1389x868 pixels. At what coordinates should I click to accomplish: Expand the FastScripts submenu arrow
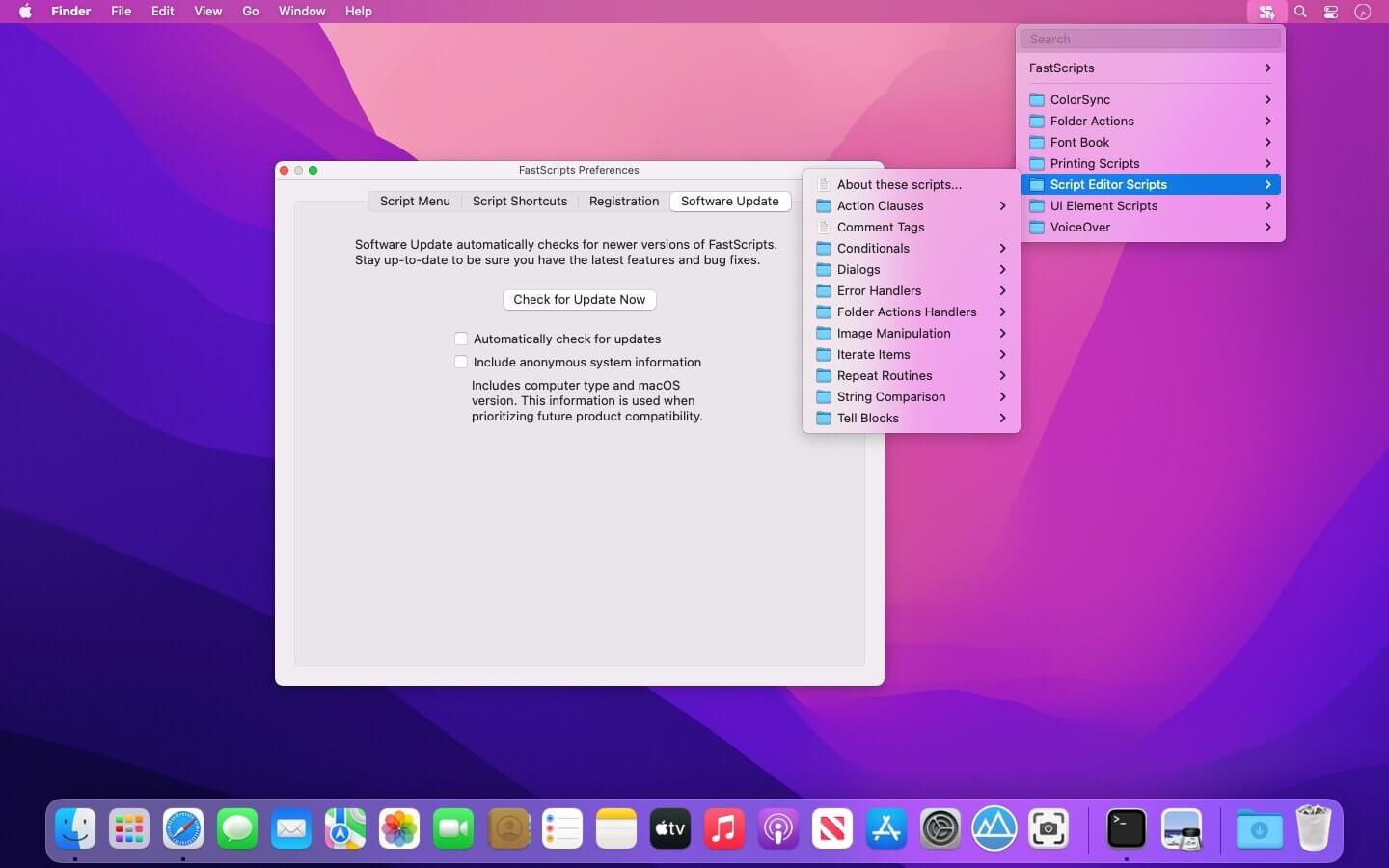click(1267, 68)
